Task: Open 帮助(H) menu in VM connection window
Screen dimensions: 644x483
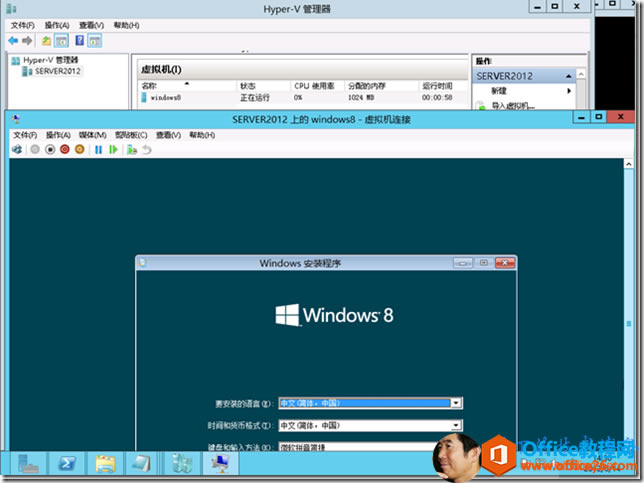Action: click(x=202, y=135)
